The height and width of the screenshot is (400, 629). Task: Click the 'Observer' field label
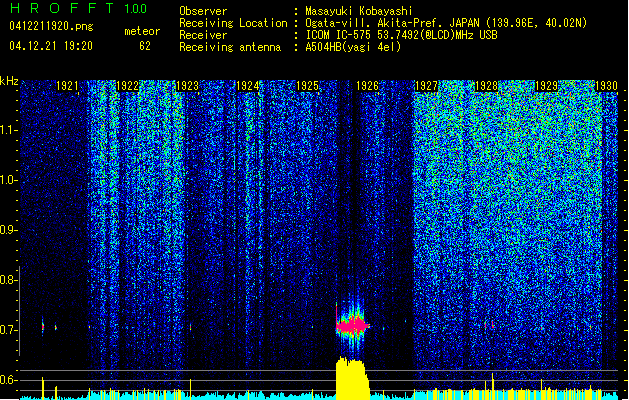203,11
